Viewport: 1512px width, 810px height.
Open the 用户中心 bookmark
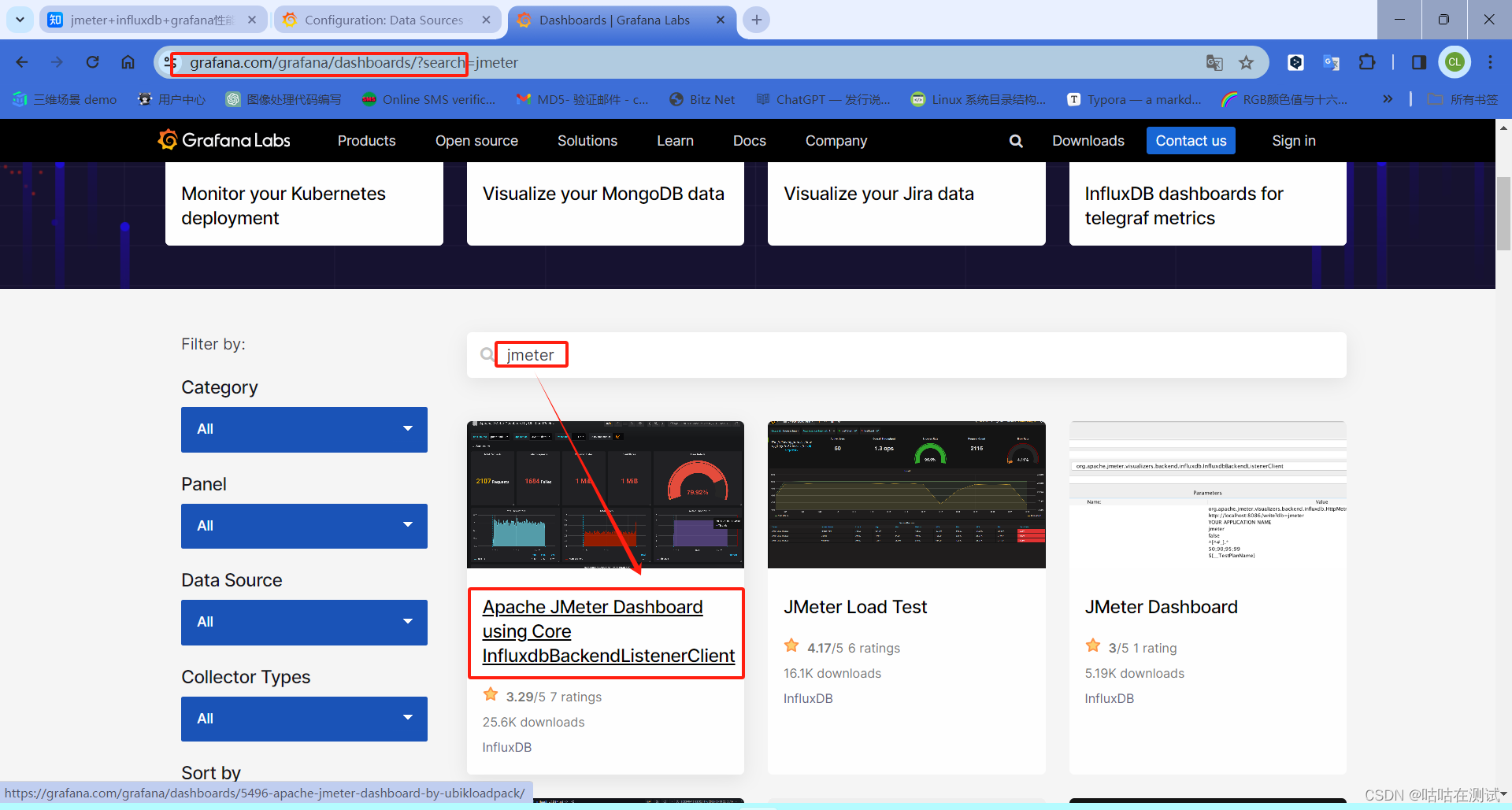[171, 99]
